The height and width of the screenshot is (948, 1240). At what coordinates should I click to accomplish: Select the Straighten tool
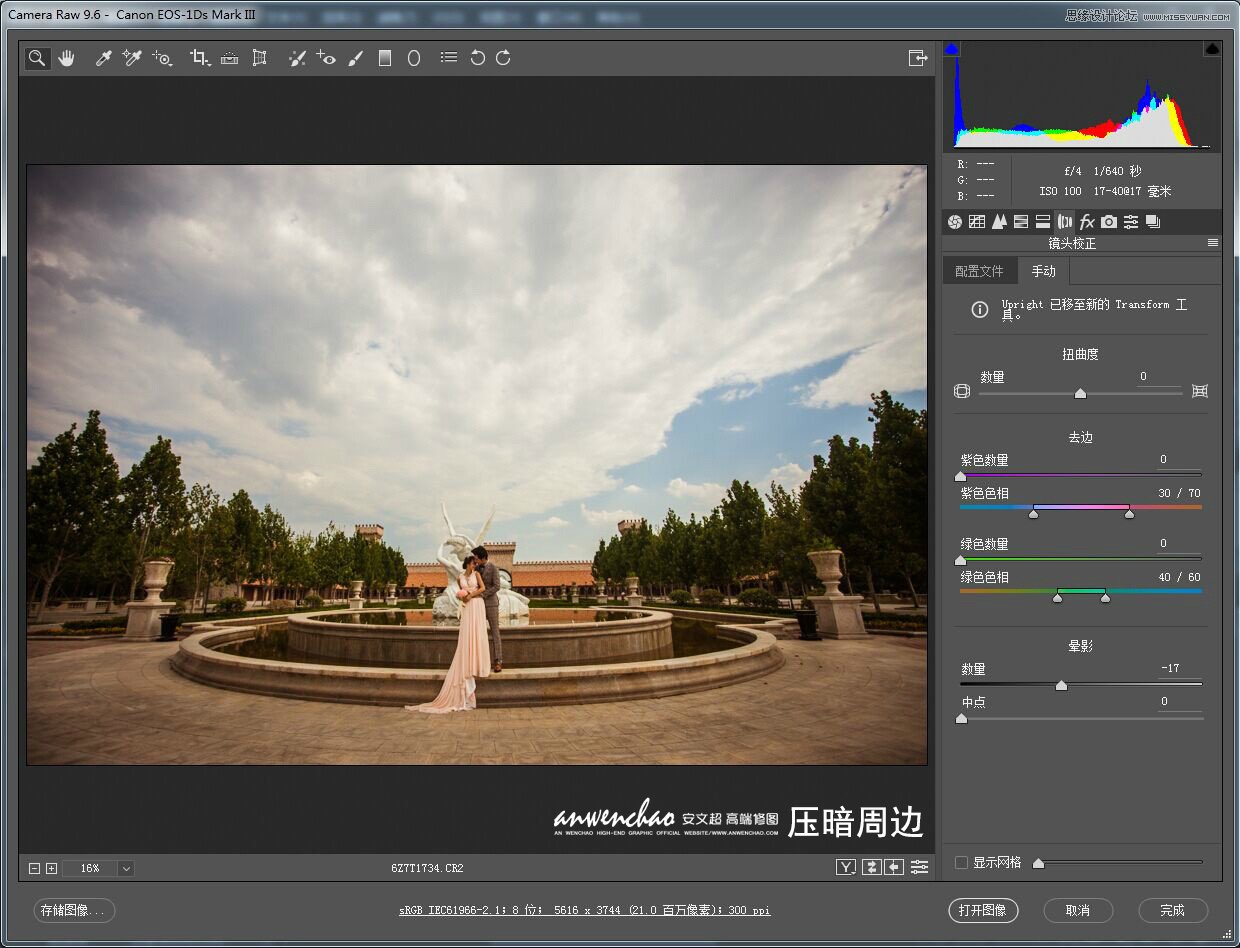pos(230,58)
